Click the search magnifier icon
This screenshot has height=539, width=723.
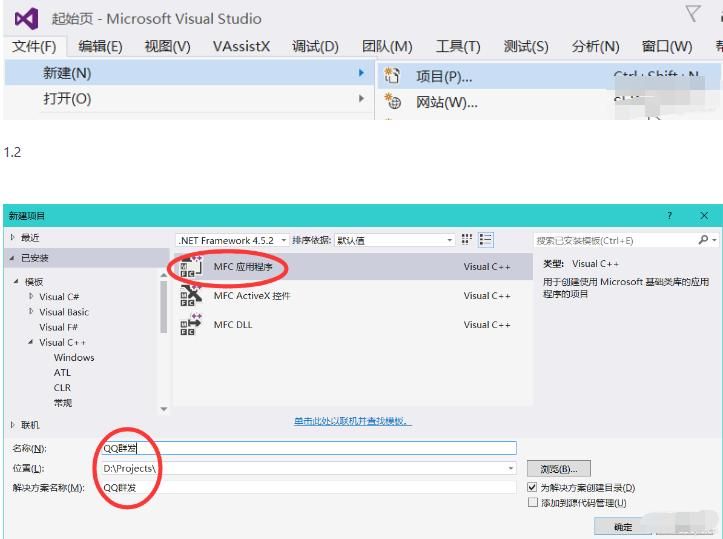703,240
